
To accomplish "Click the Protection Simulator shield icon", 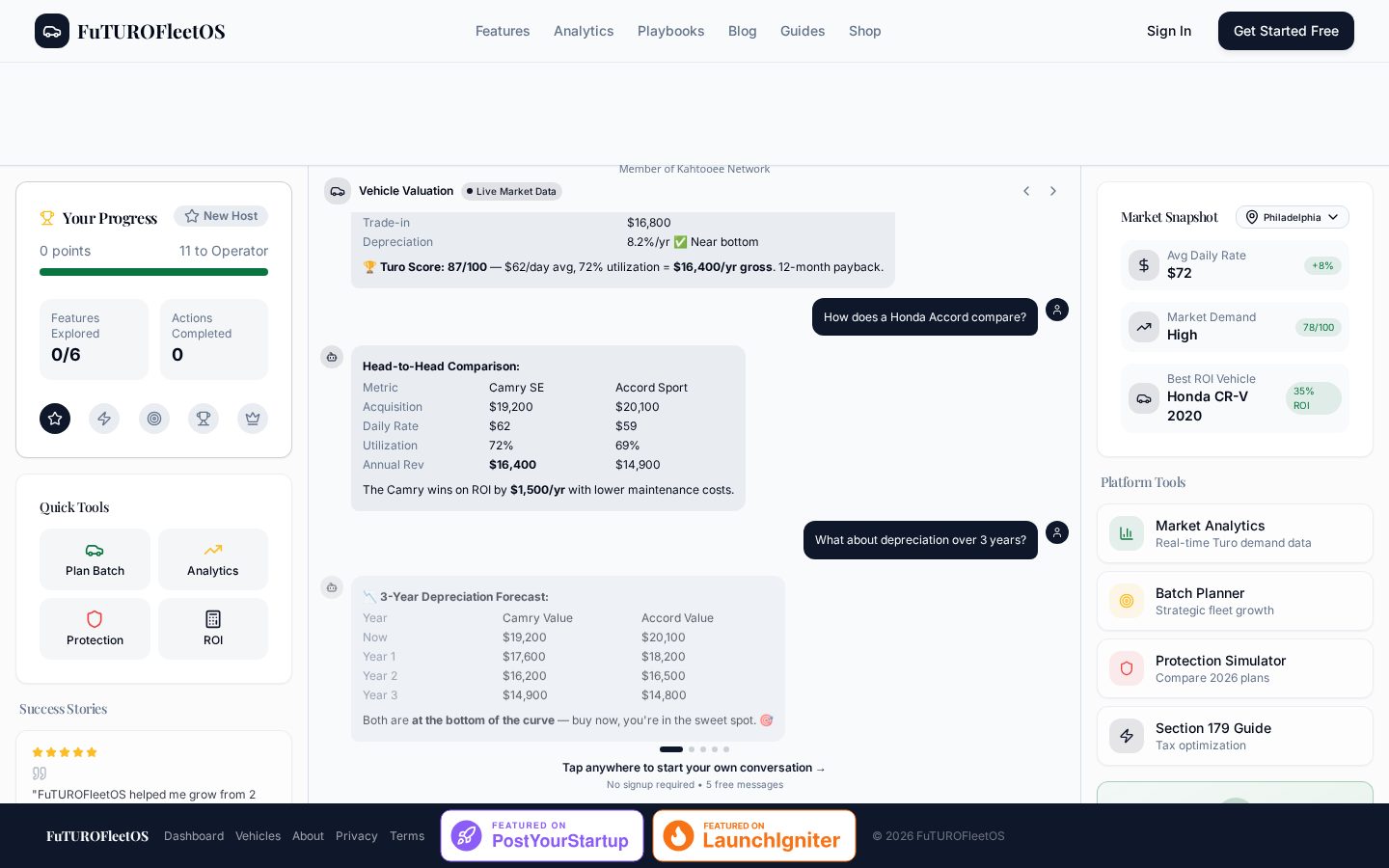I will [1127, 668].
